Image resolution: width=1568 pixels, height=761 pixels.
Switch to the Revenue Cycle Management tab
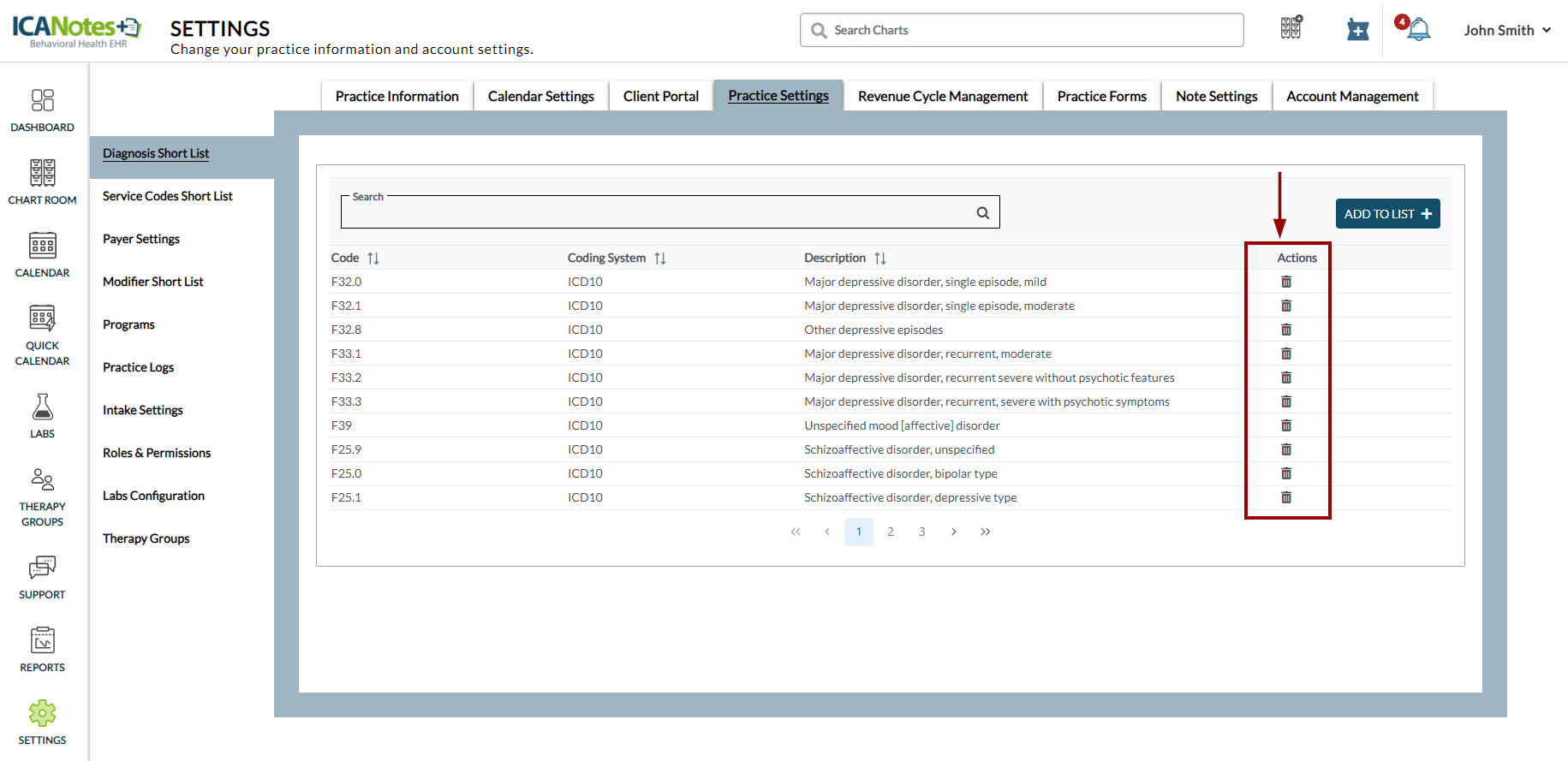pyautogui.click(x=942, y=97)
